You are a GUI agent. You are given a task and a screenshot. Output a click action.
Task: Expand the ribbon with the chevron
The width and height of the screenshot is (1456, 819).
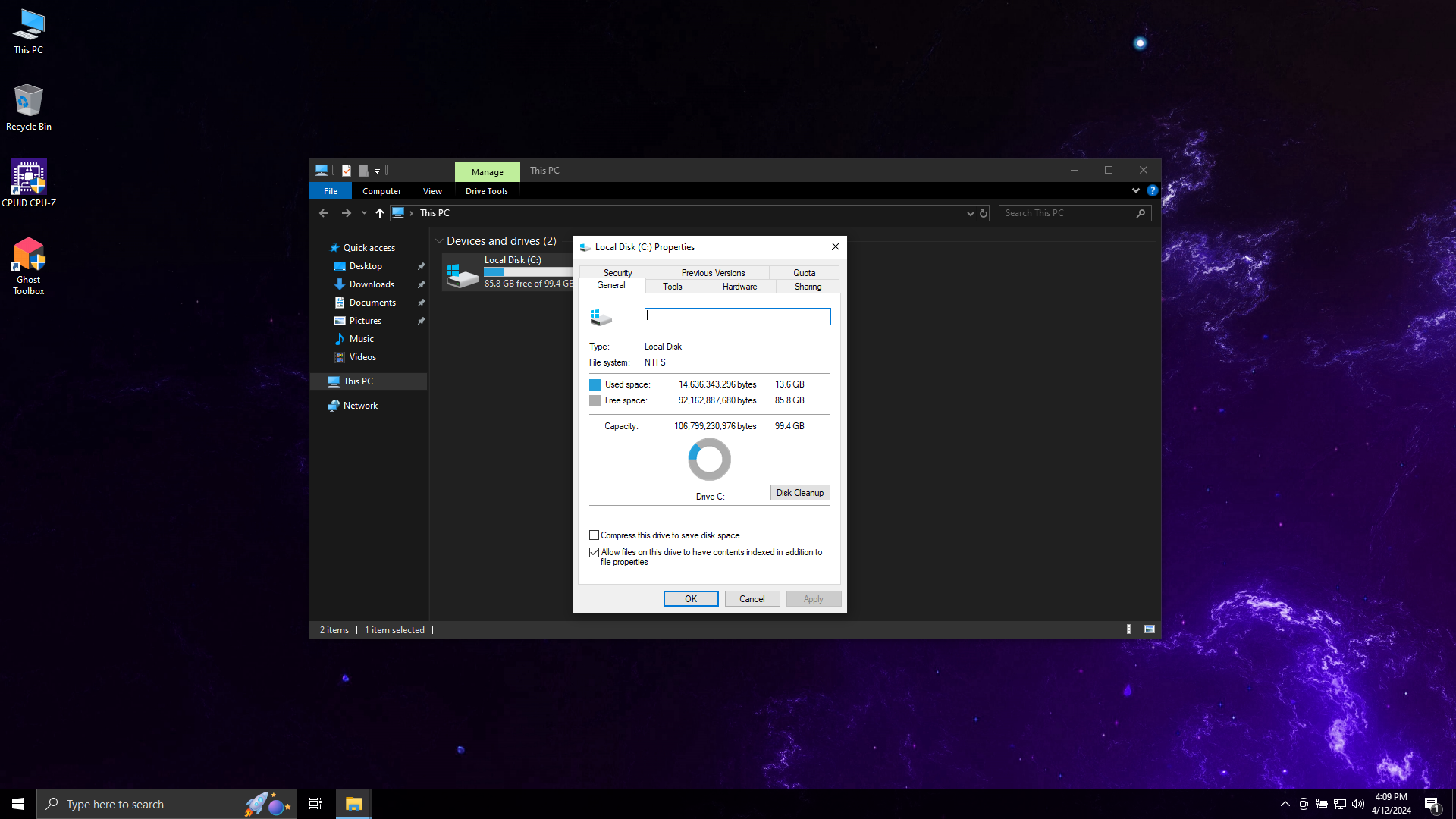[1135, 190]
